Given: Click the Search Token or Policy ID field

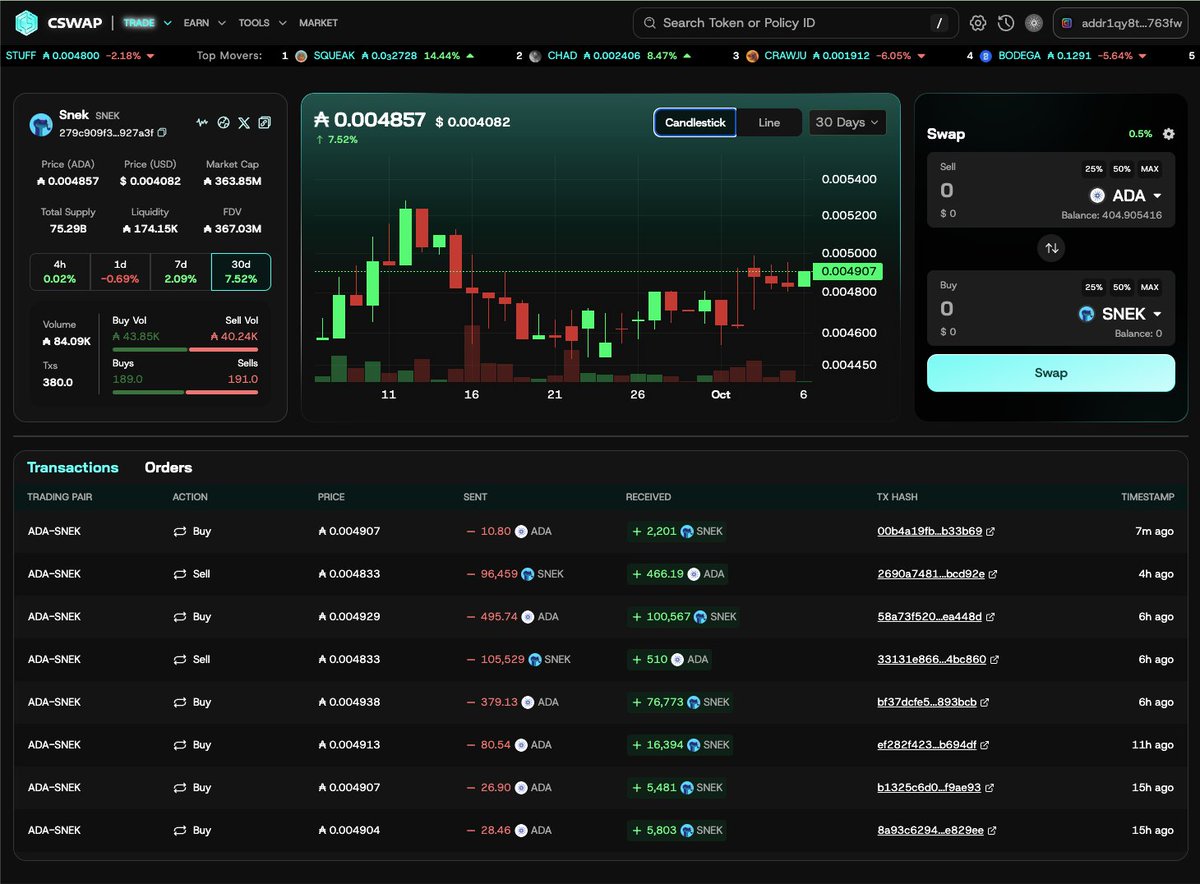Looking at the screenshot, I should click(796, 23).
